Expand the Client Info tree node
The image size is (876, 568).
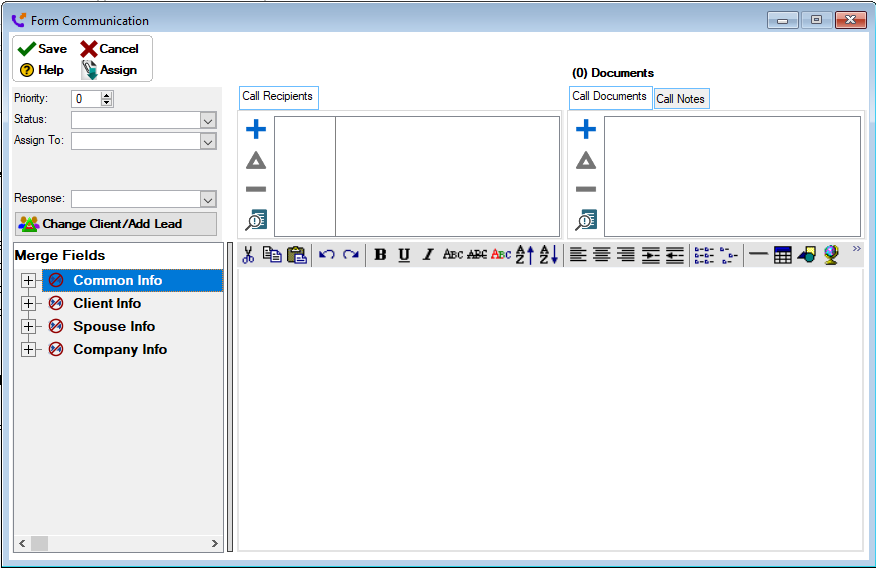pos(28,303)
